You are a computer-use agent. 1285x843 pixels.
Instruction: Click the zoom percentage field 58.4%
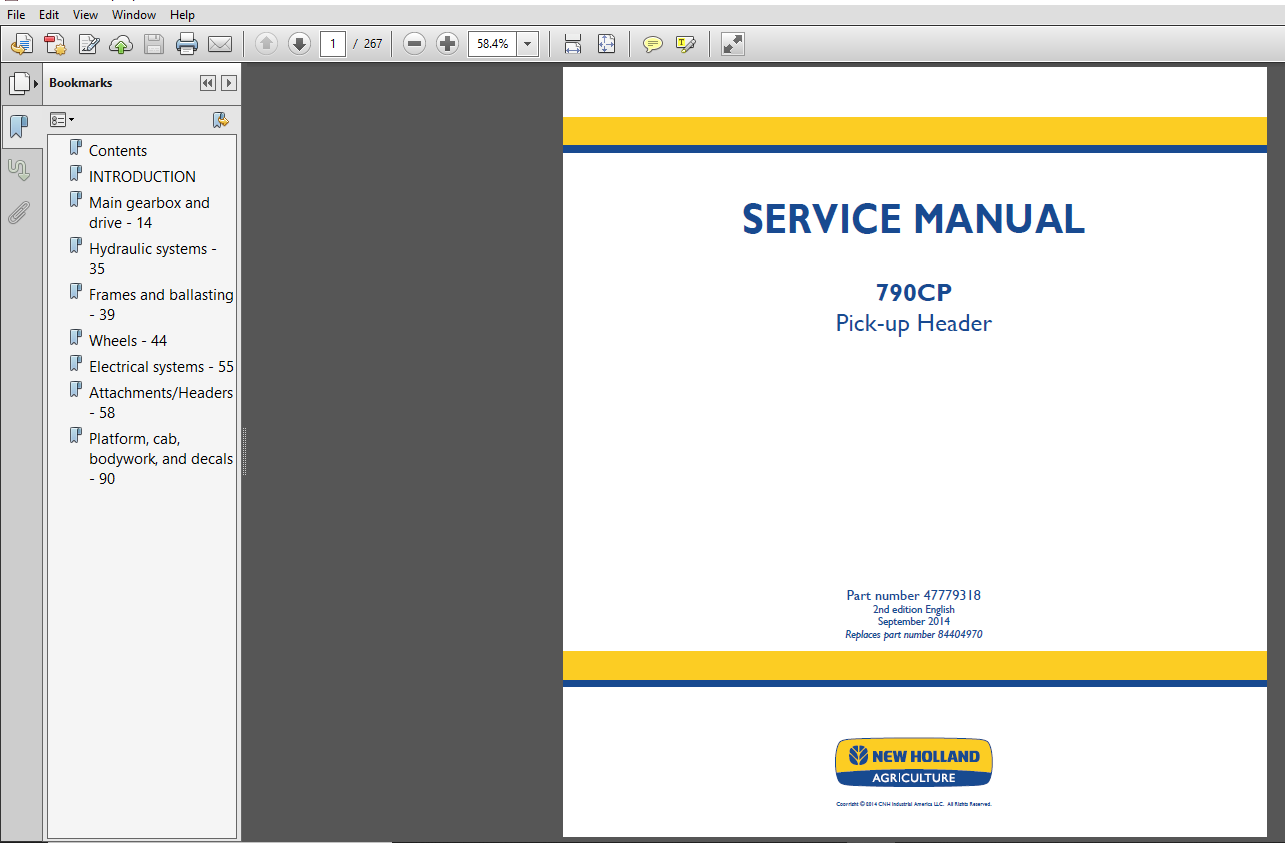pyautogui.click(x=493, y=44)
